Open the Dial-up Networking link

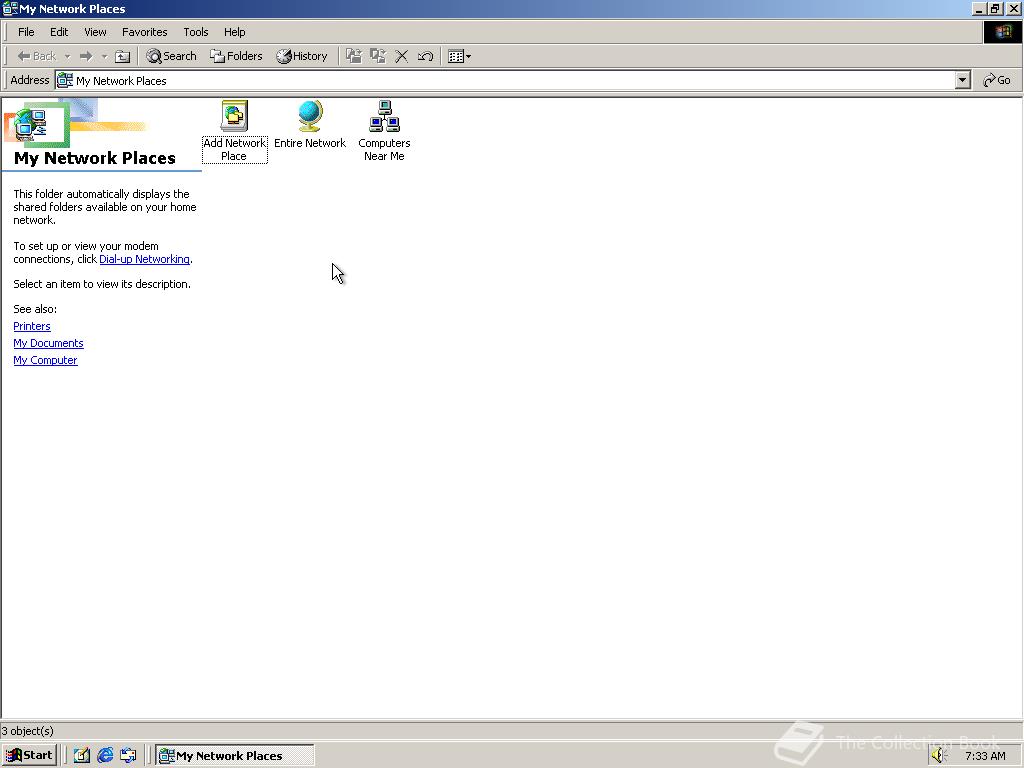[x=144, y=259]
